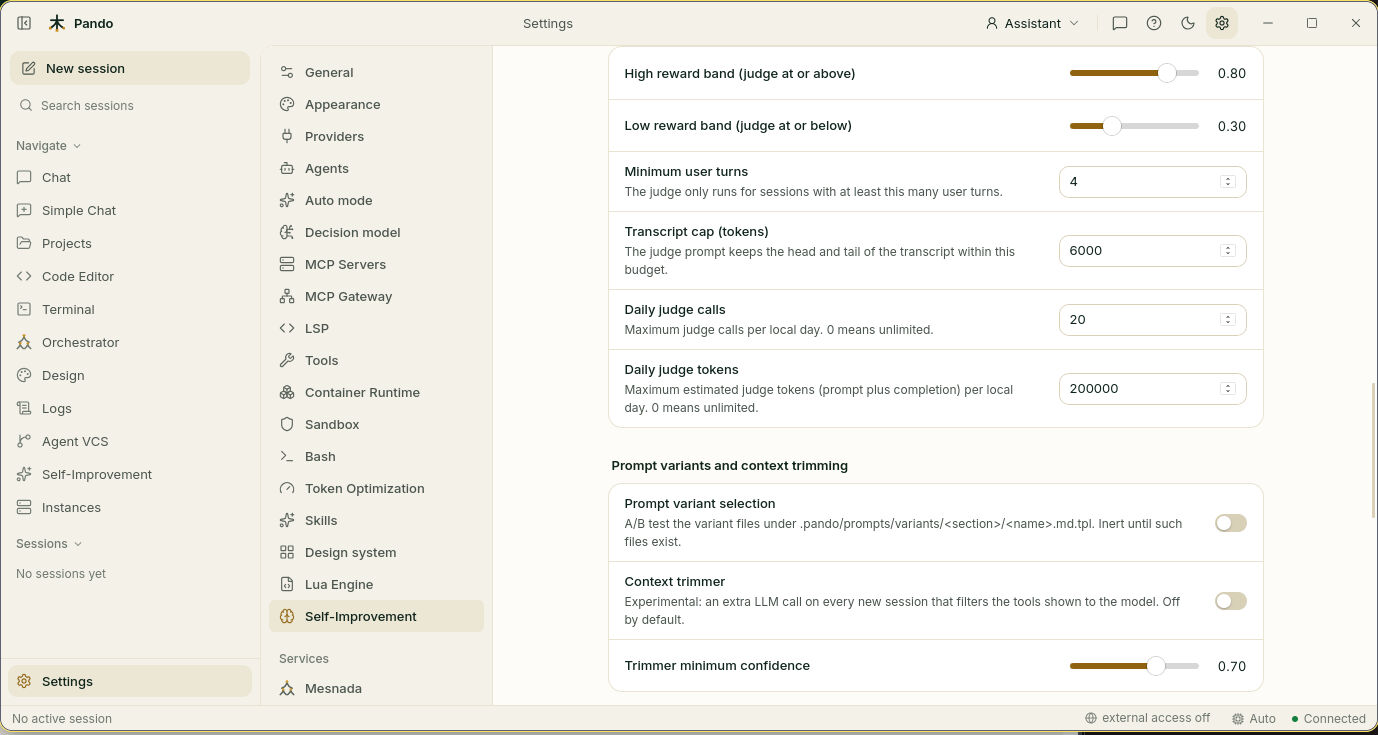Image resolution: width=1378 pixels, height=735 pixels.
Task: Enable Prompt variant selection toggle
Action: (x=1231, y=523)
